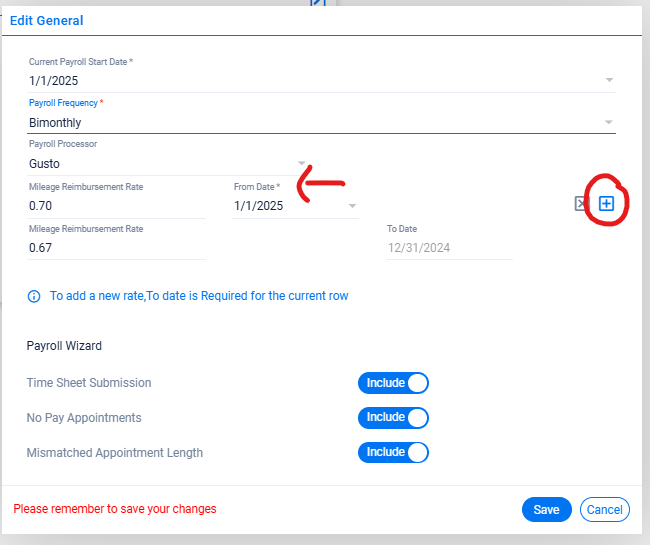Viewport: 650px width, 545px height.
Task: Cancel editing general settings
Action: (x=605, y=509)
